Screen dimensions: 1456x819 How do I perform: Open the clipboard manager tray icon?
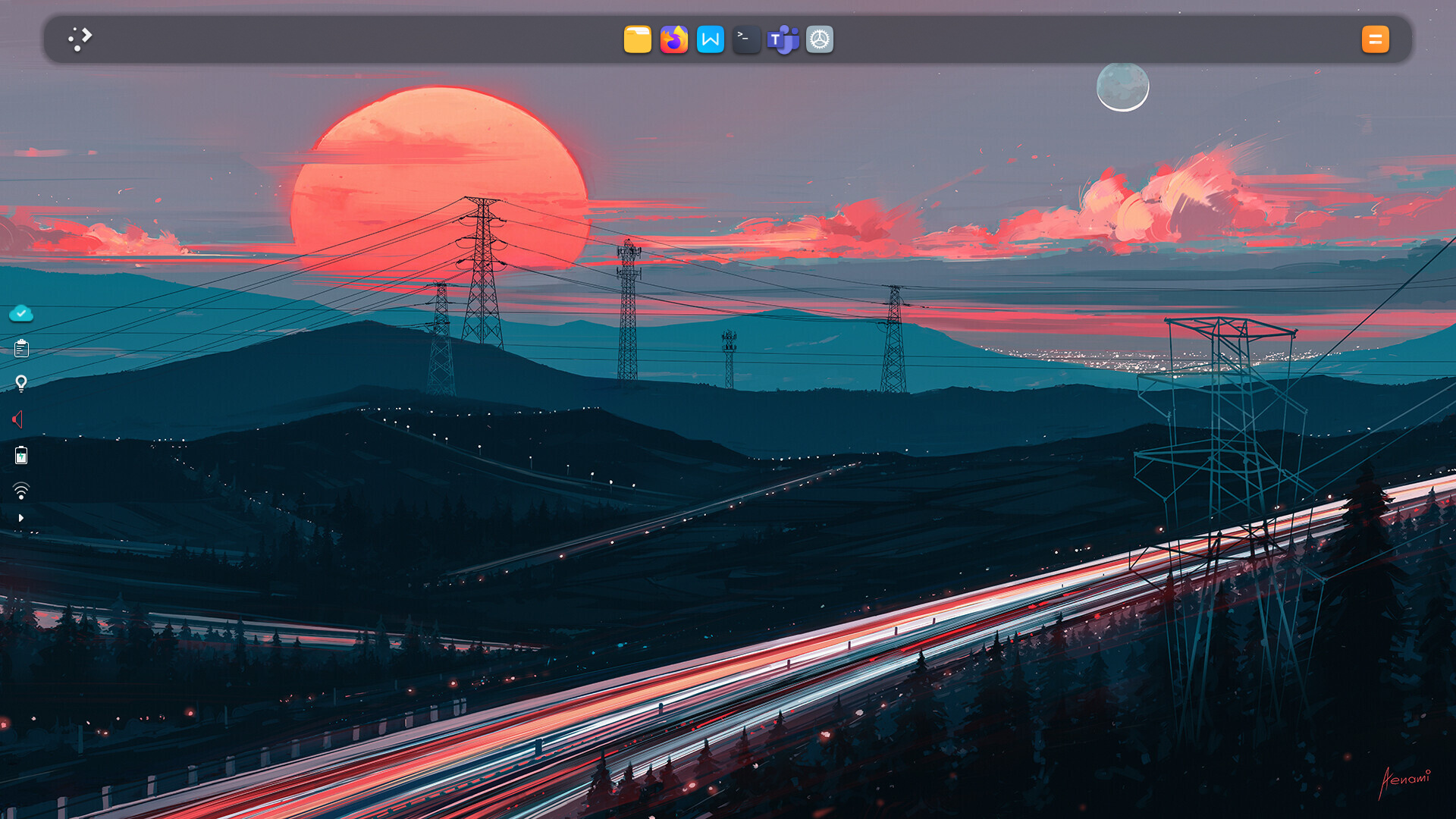point(21,348)
